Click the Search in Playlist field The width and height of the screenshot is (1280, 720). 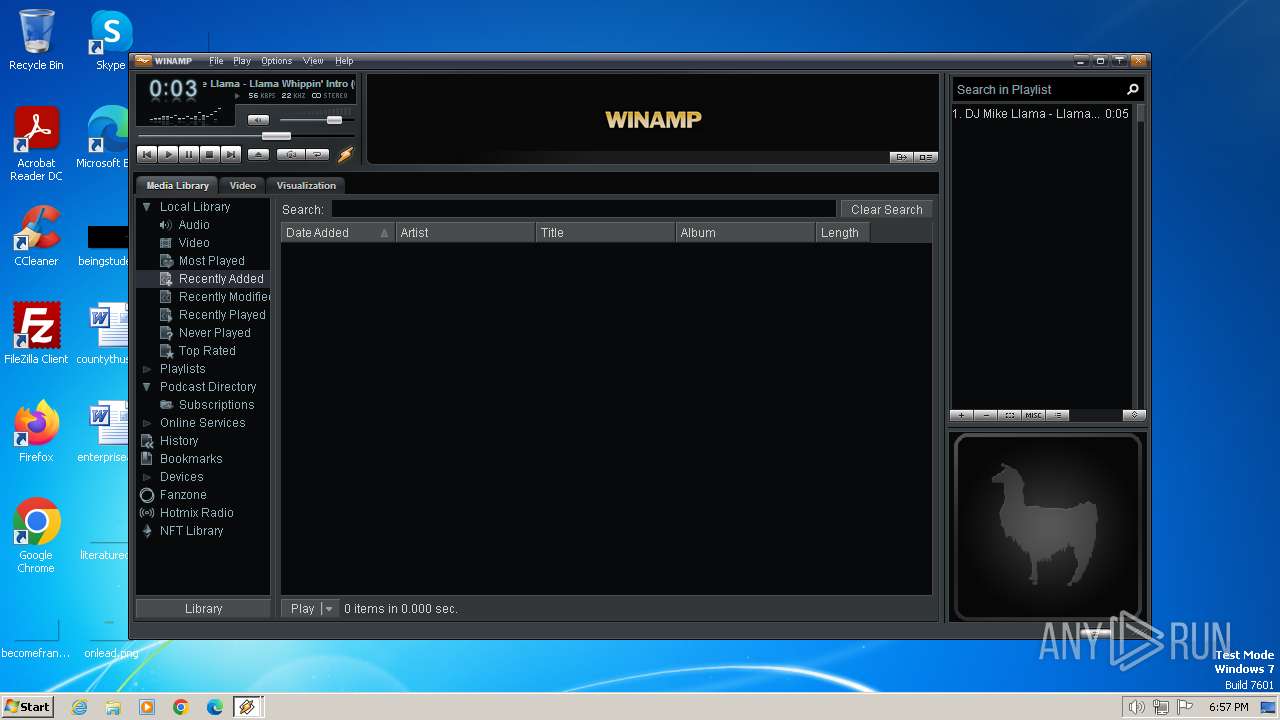1038,89
